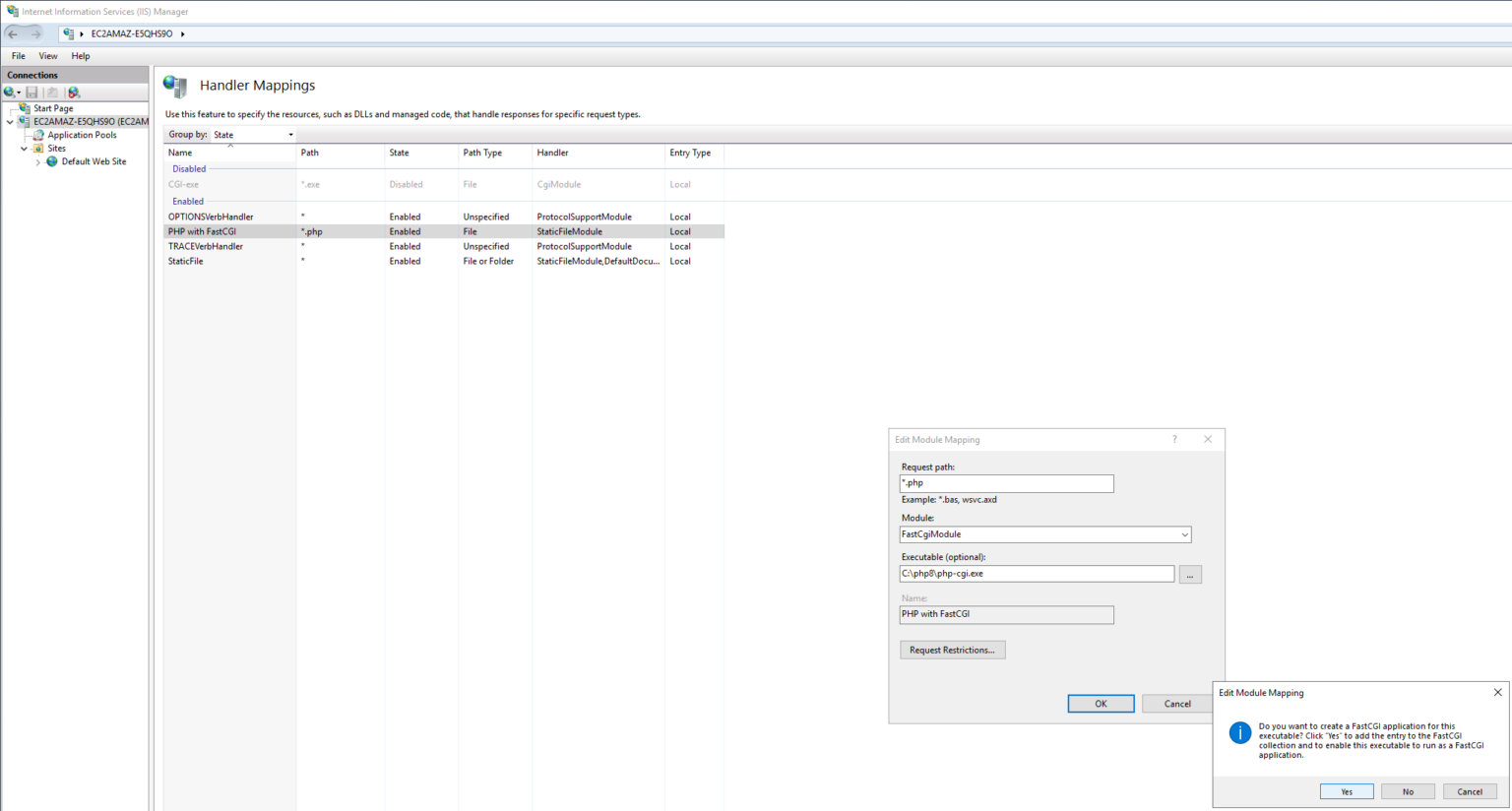The width and height of the screenshot is (1512, 811).
Task: Click Yes to create the FastCGI application
Action: [1346, 790]
